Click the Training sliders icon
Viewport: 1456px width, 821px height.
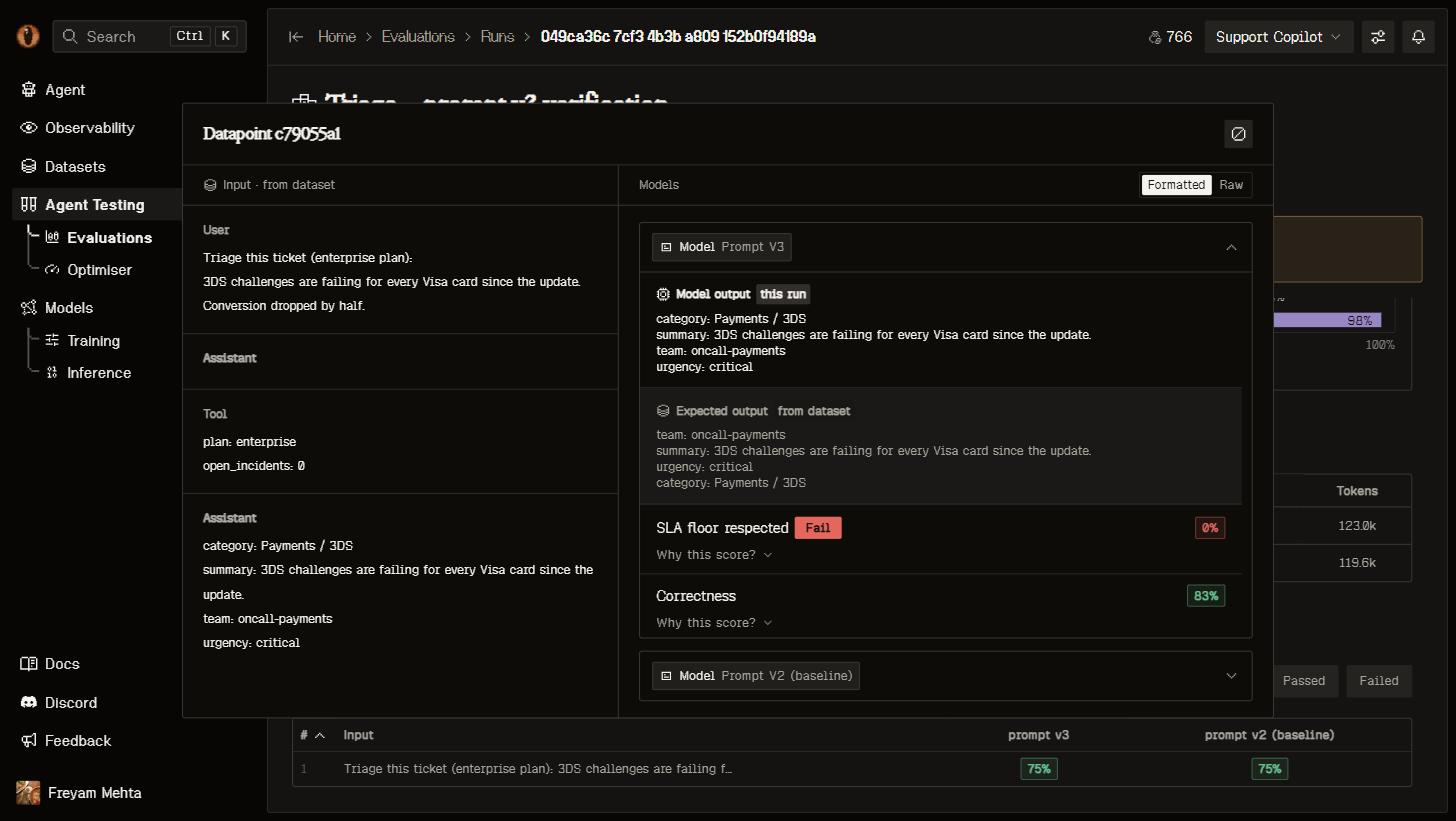pyautogui.click(x=53, y=341)
